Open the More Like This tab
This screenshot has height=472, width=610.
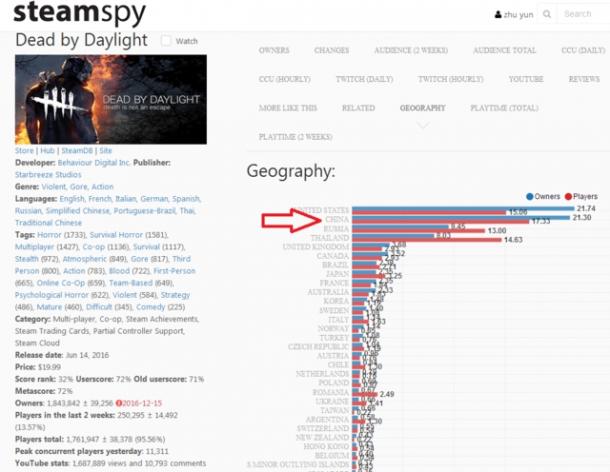tap(288, 108)
